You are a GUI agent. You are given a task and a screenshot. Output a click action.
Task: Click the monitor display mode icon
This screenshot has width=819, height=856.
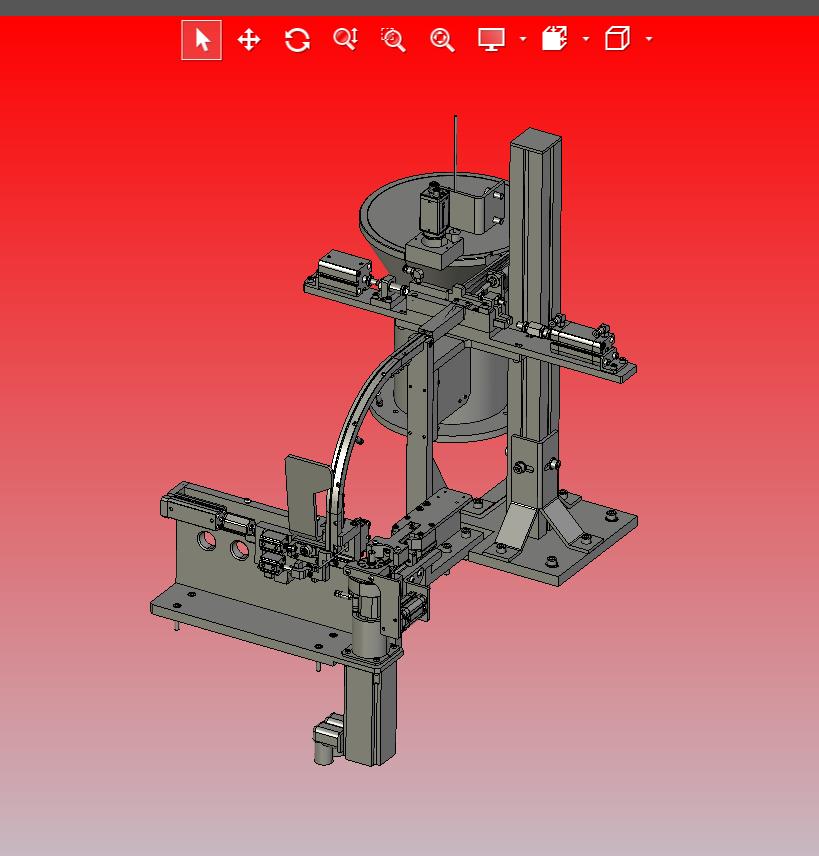(x=491, y=39)
